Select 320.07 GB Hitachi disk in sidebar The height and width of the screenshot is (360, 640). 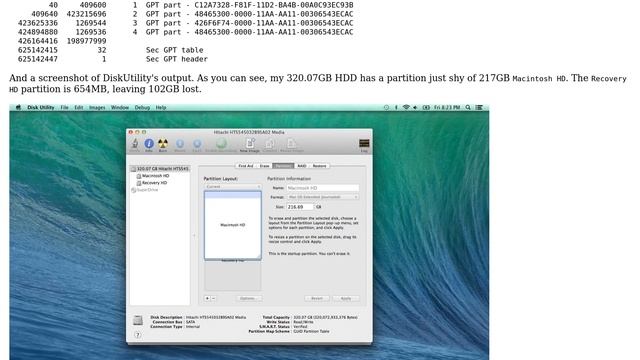(x=160, y=169)
